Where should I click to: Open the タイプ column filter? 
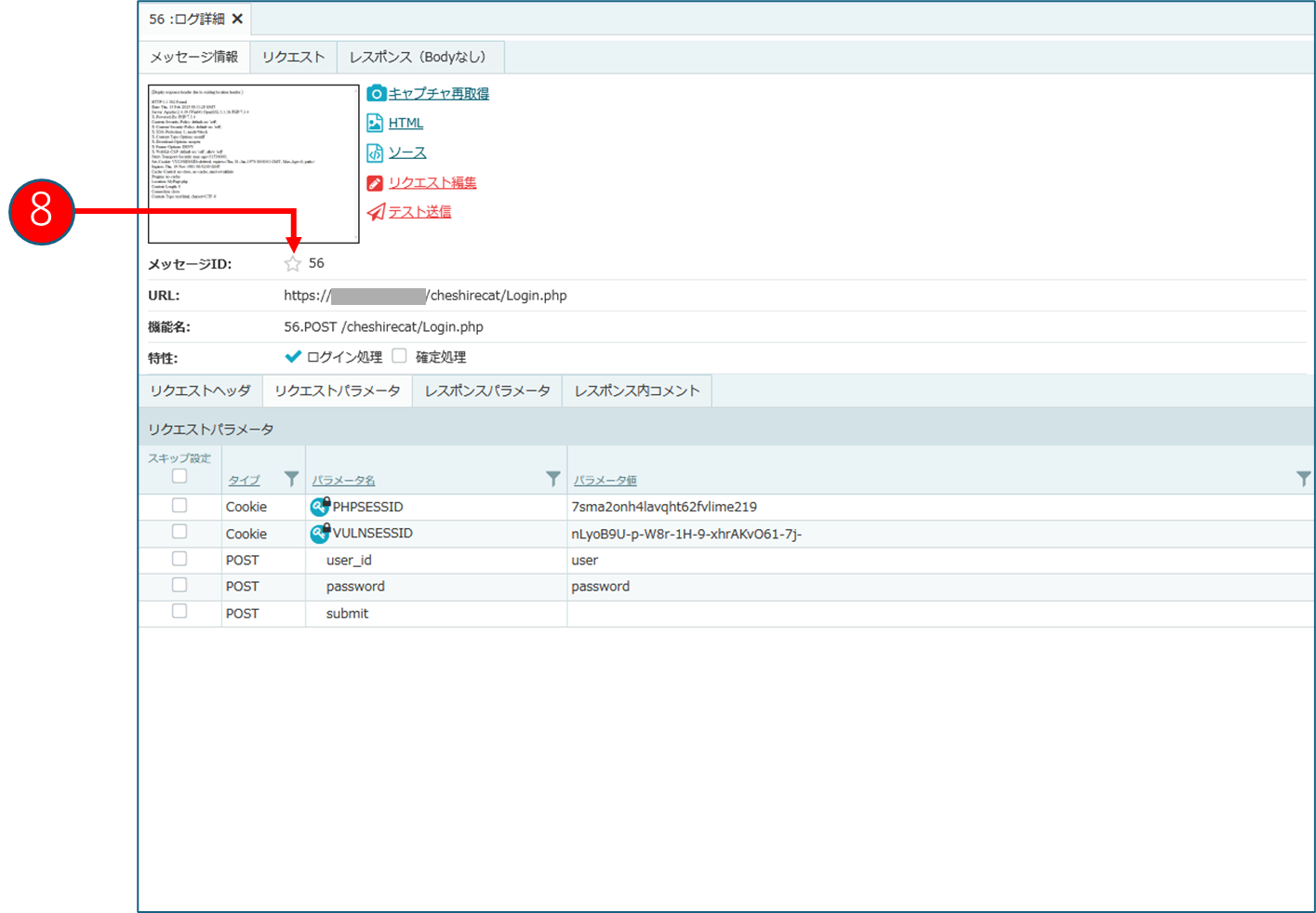click(x=291, y=479)
